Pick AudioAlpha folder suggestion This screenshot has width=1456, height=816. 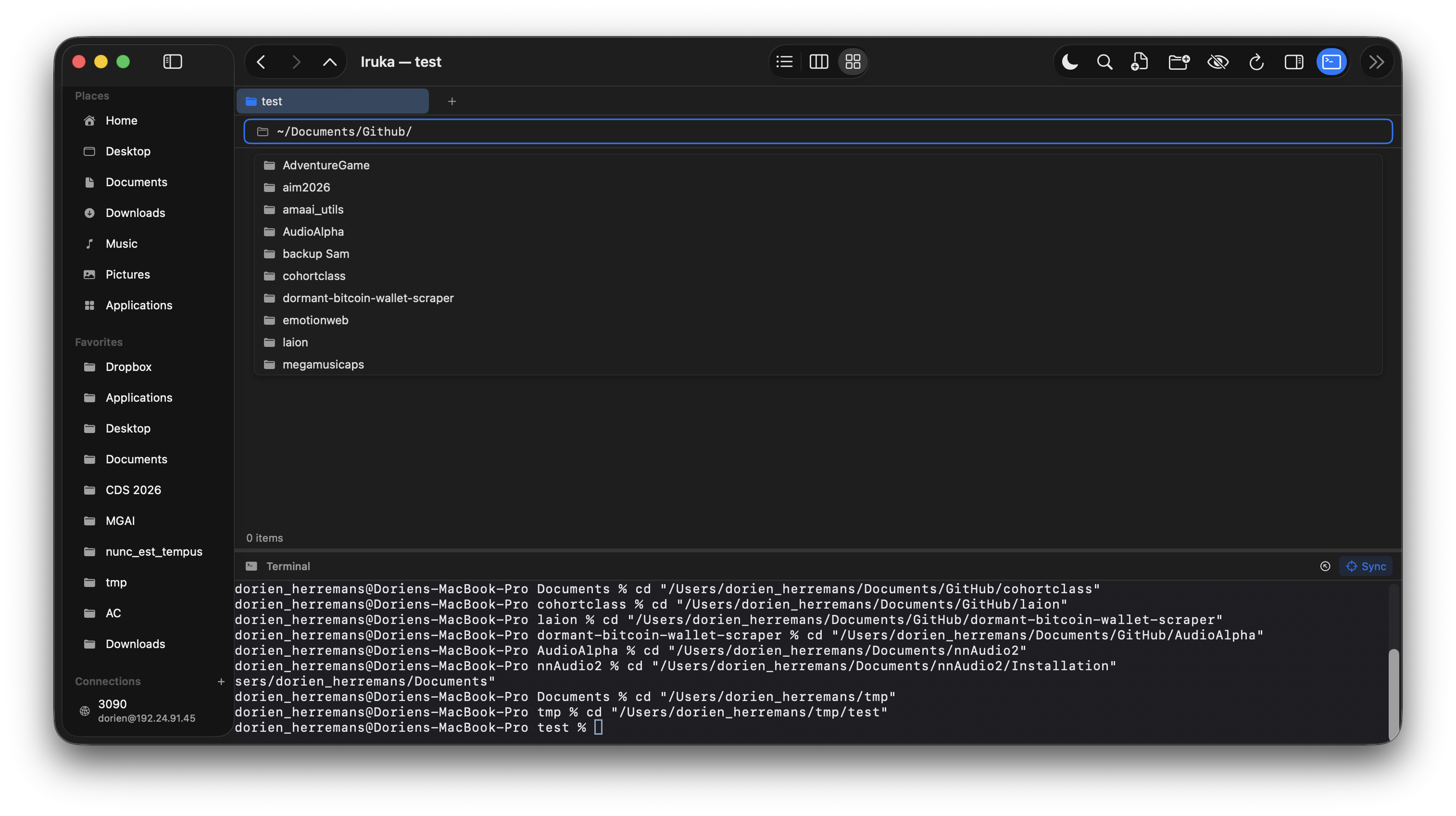point(818,231)
